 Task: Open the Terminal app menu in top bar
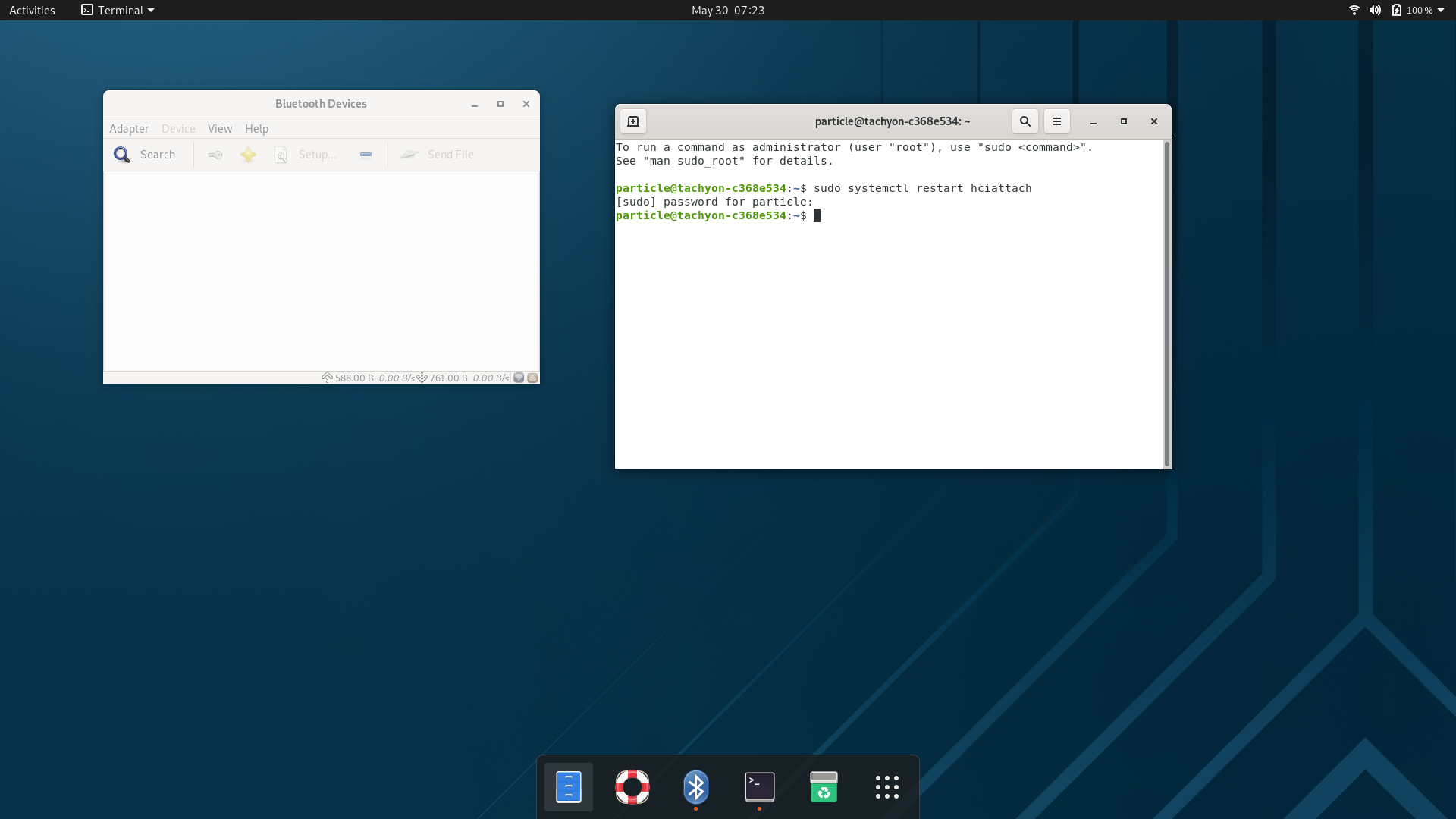coord(118,10)
